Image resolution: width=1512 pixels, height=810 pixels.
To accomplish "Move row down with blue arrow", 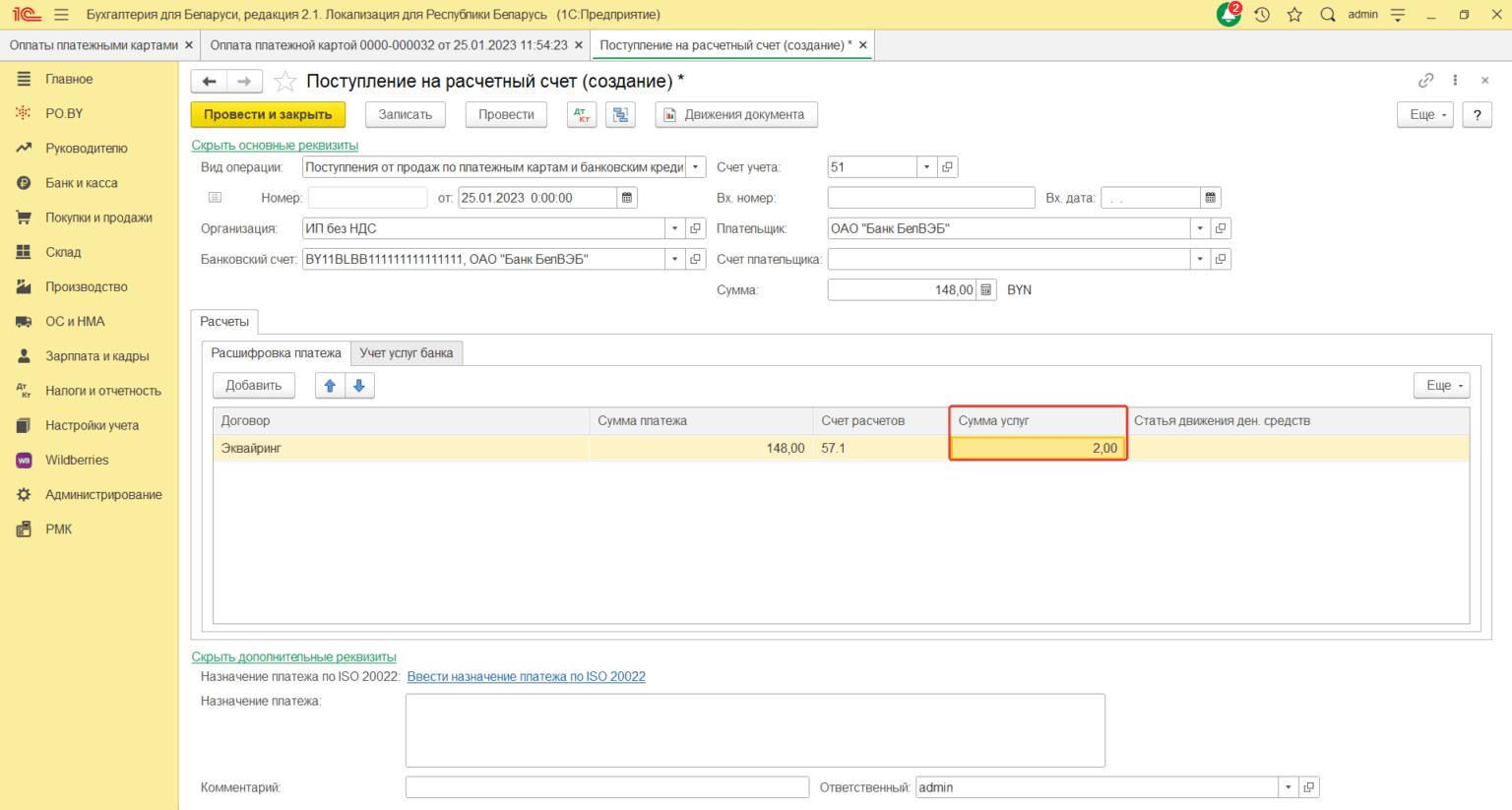I will click(359, 386).
